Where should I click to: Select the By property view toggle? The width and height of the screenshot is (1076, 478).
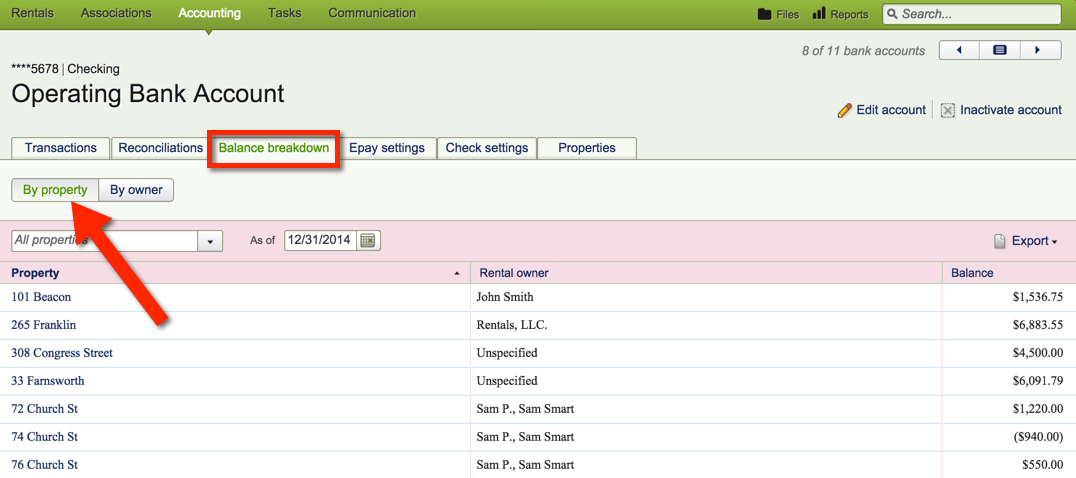[x=55, y=190]
